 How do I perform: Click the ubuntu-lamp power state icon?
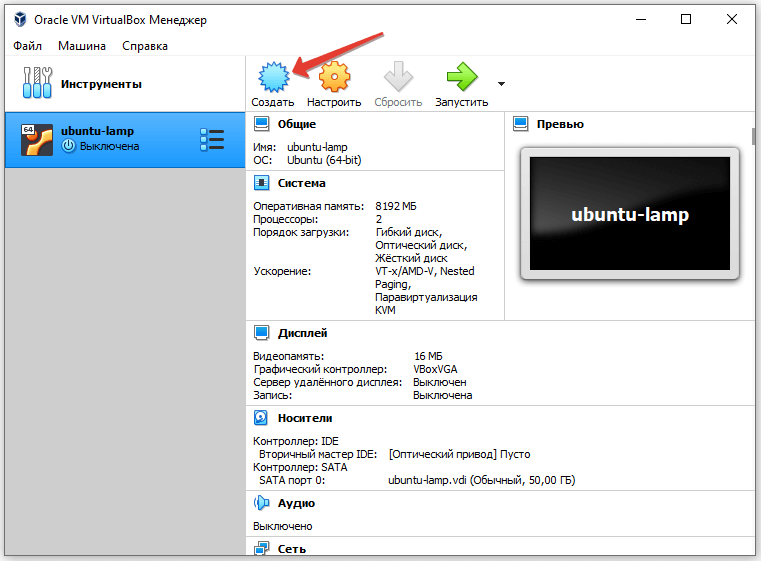(69, 146)
